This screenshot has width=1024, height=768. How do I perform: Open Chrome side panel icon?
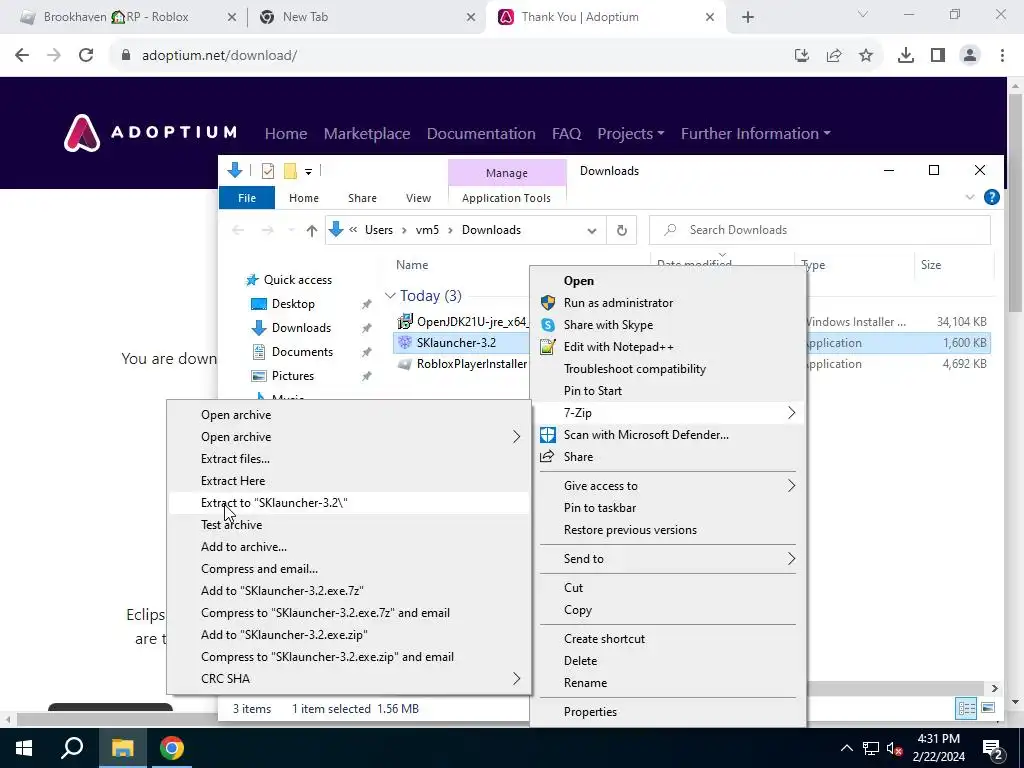point(938,56)
